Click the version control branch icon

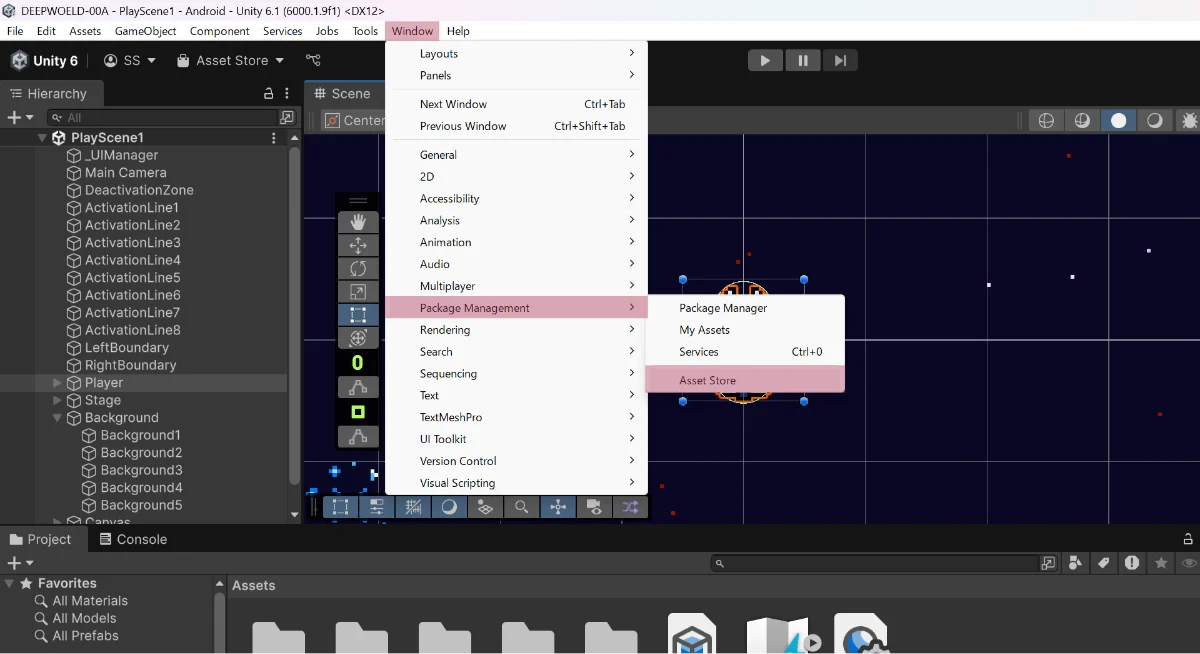[x=313, y=61]
